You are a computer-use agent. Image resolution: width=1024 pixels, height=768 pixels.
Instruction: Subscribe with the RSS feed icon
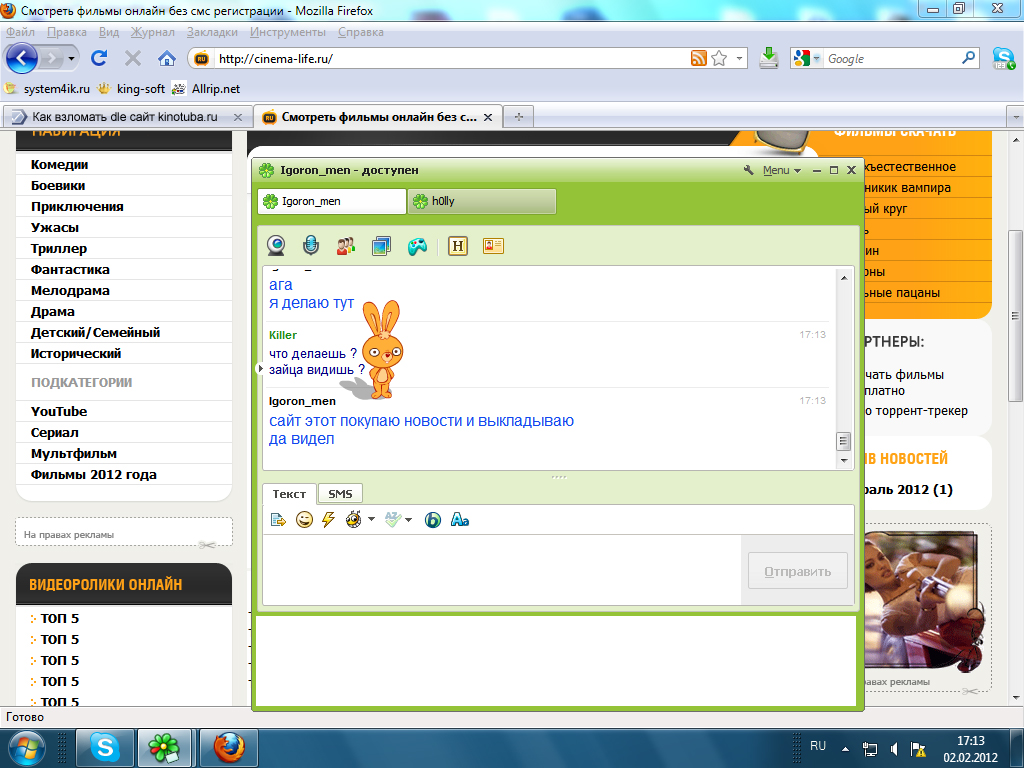coord(699,58)
